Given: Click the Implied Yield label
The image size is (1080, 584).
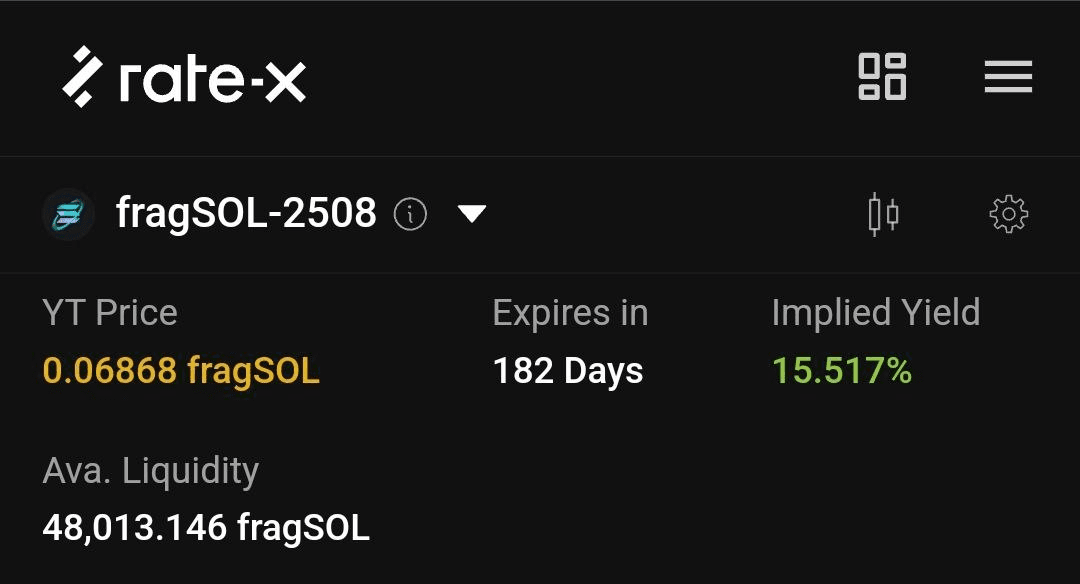Looking at the screenshot, I should click(x=875, y=313).
